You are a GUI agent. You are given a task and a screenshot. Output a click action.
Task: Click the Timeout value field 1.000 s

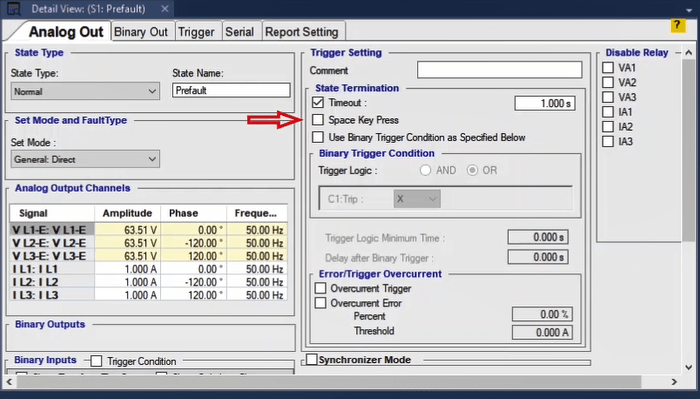[x=545, y=103]
